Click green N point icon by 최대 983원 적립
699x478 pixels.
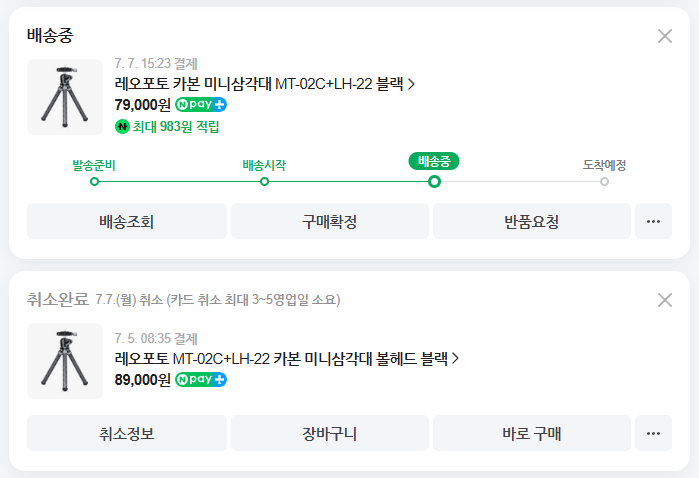(122, 127)
